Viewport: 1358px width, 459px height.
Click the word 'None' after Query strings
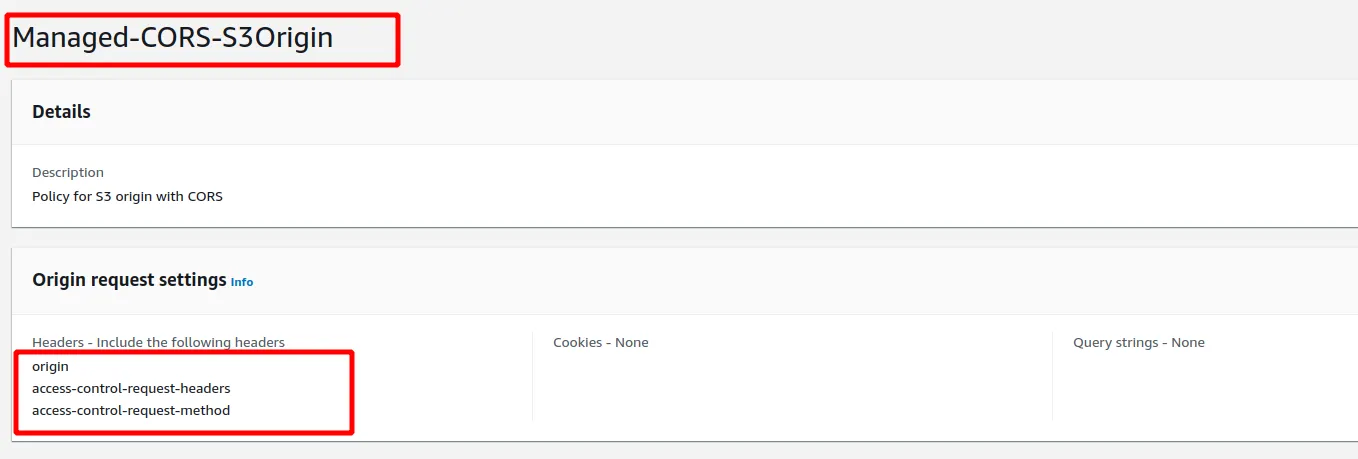coord(1188,342)
